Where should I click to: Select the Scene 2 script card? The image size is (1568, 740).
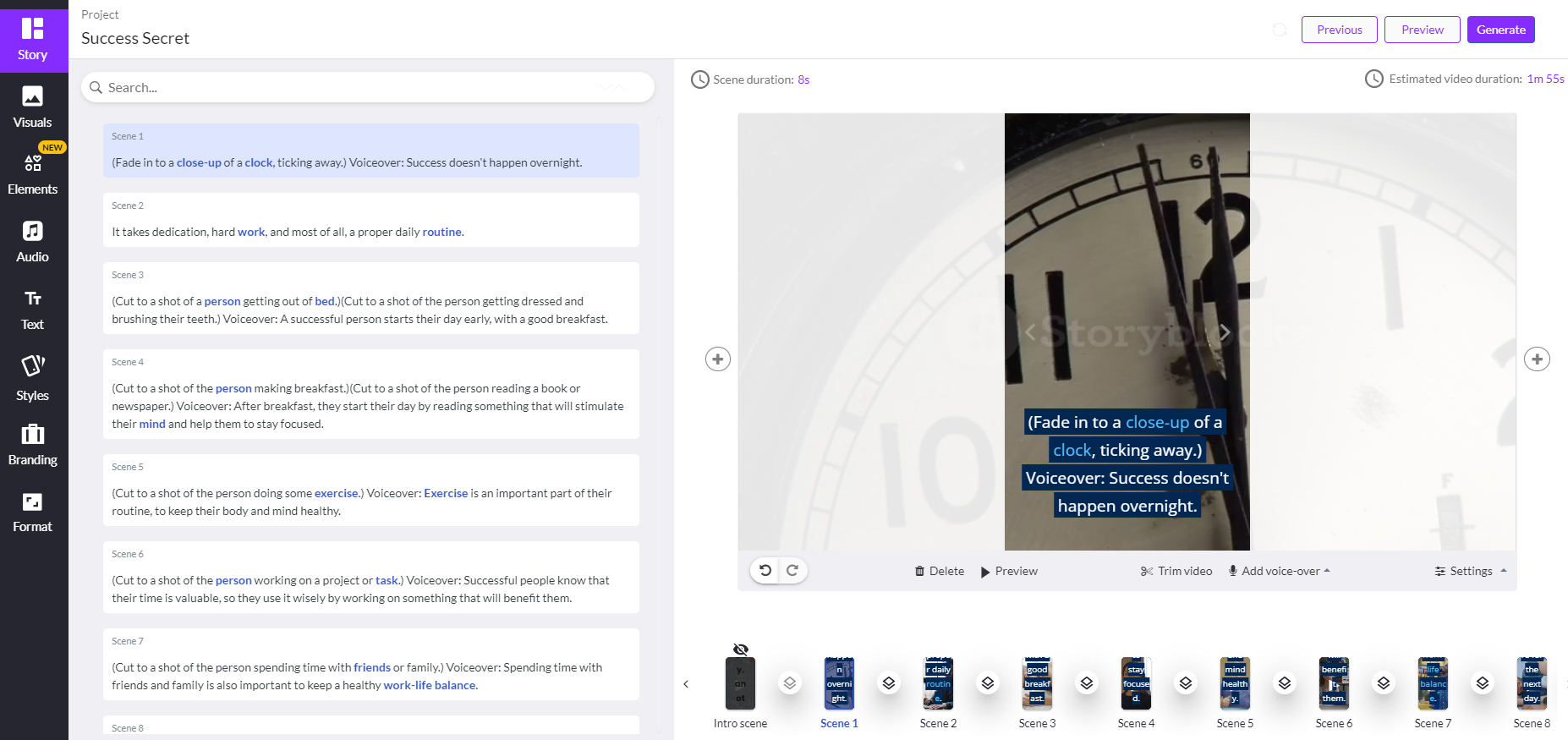click(371, 220)
